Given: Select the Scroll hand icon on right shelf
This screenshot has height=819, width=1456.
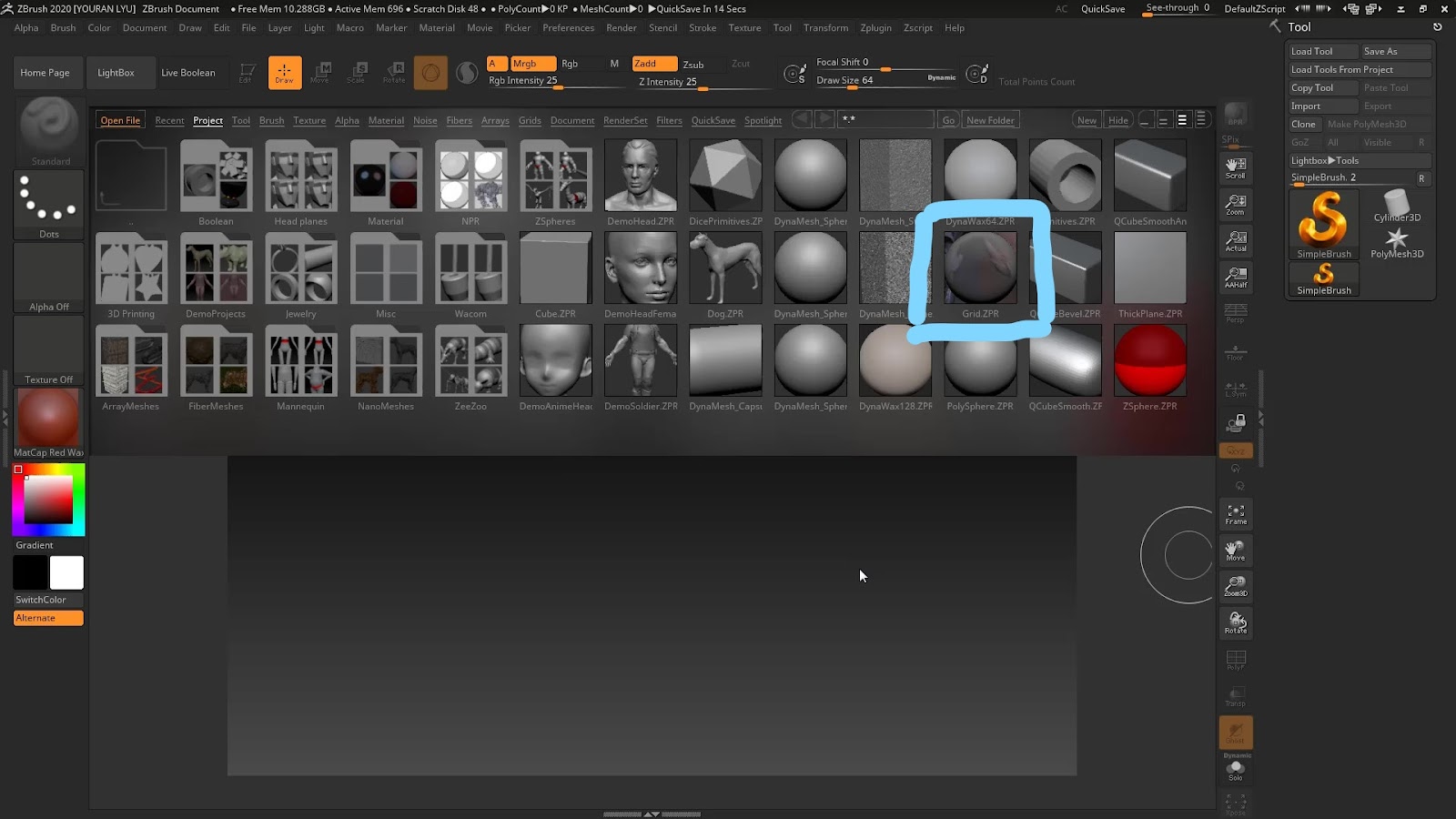Looking at the screenshot, I should 1236,167.
